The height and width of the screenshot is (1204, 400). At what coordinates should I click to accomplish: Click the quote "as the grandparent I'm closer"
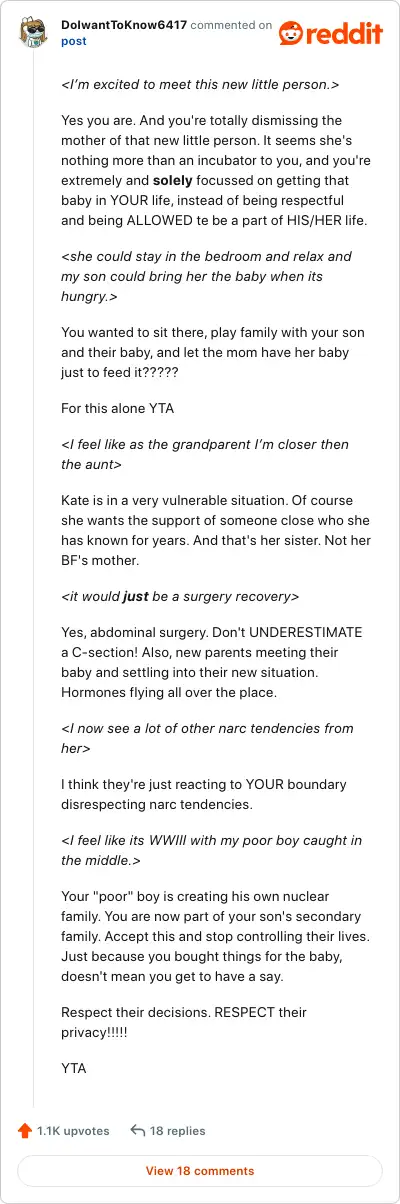pyautogui.click(x=205, y=454)
